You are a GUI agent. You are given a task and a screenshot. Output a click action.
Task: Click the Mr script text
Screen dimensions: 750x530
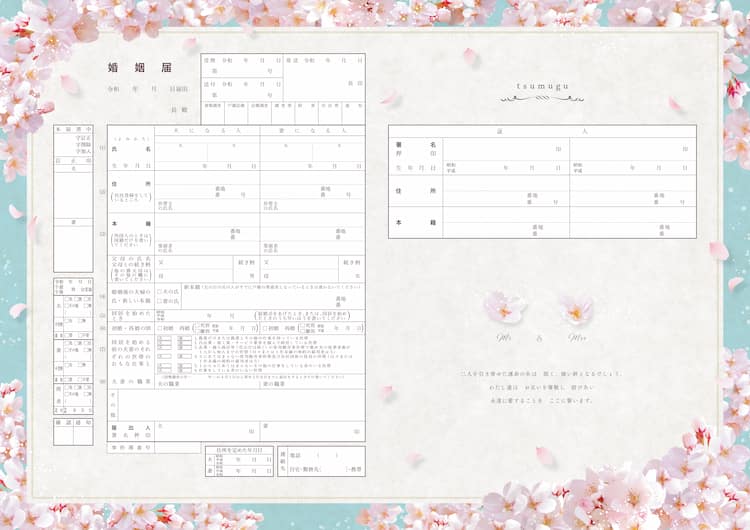pos(504,338)
